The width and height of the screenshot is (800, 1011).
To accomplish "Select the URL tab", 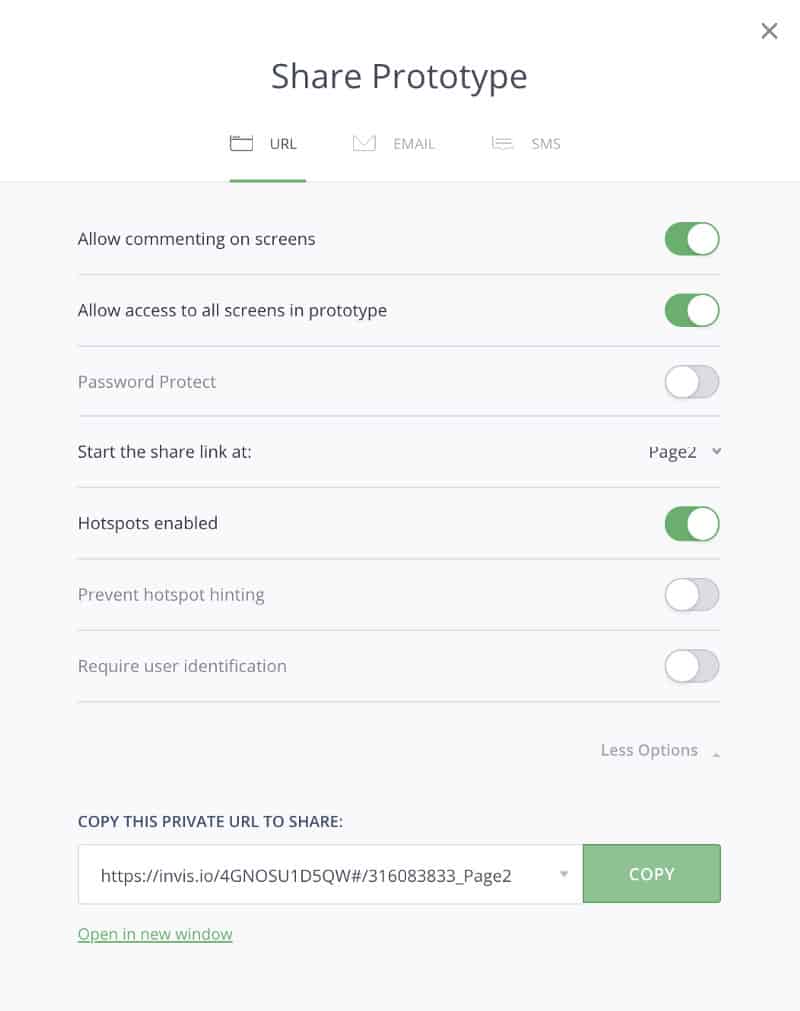I will (282, 143).
